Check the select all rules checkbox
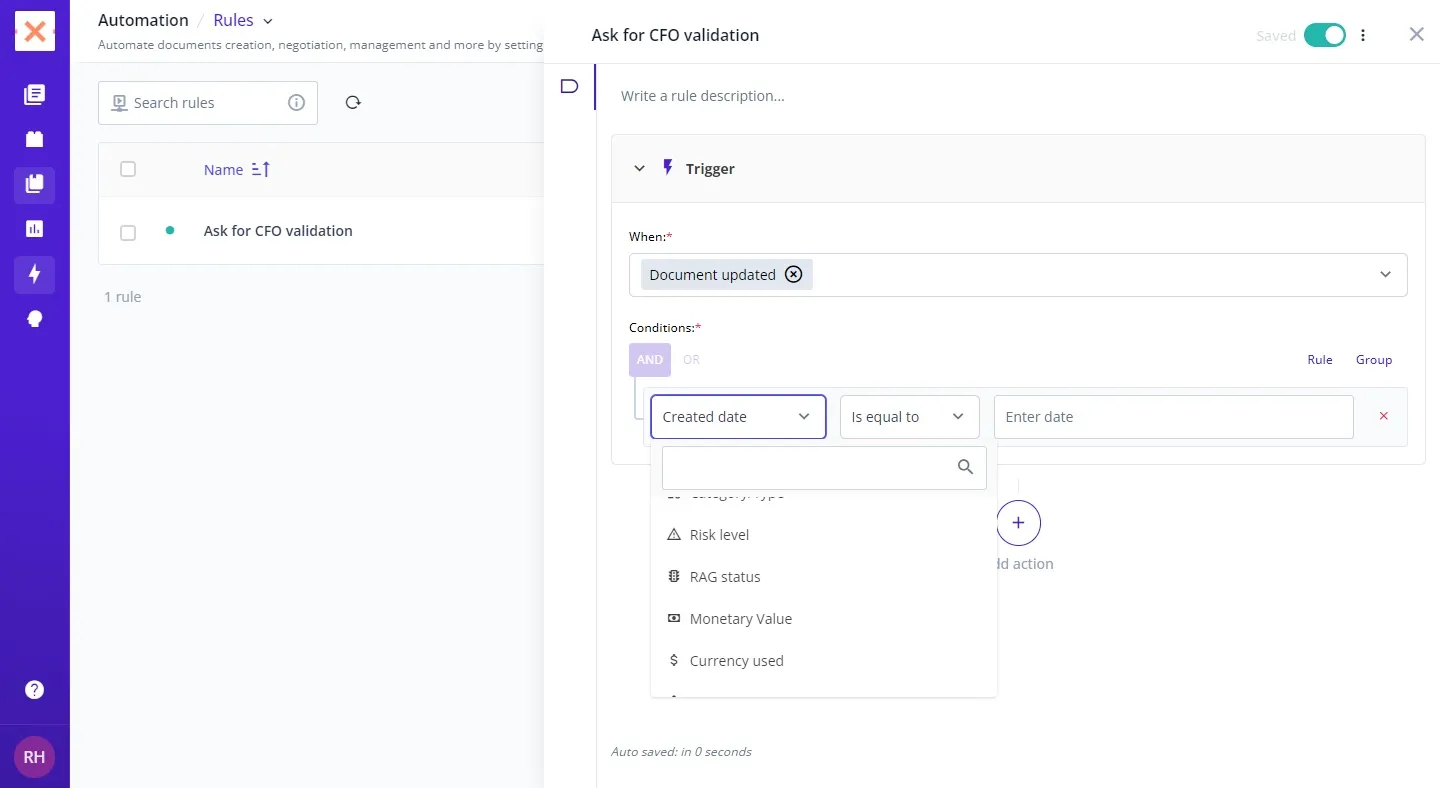1440x788 pixels. (128, 169)
